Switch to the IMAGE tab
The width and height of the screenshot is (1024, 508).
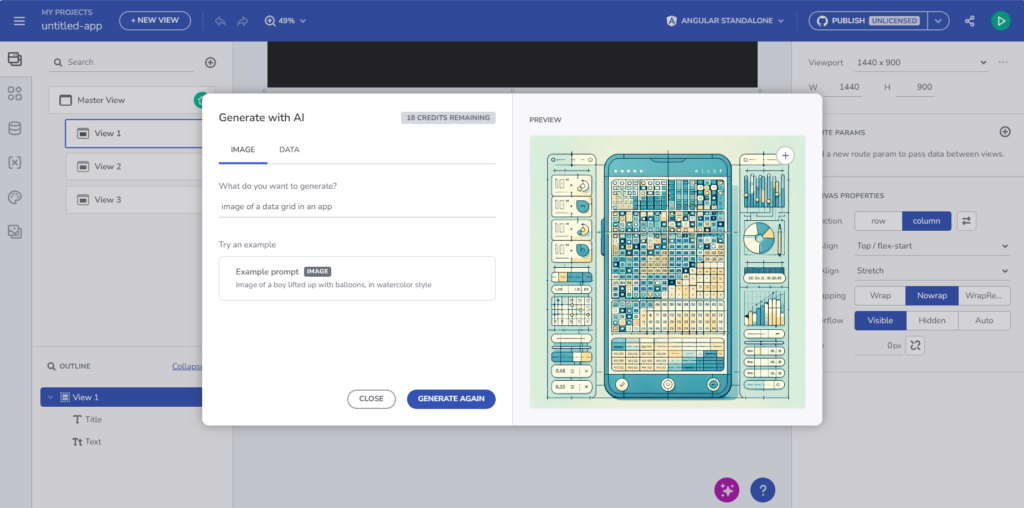tap(243, 150)
